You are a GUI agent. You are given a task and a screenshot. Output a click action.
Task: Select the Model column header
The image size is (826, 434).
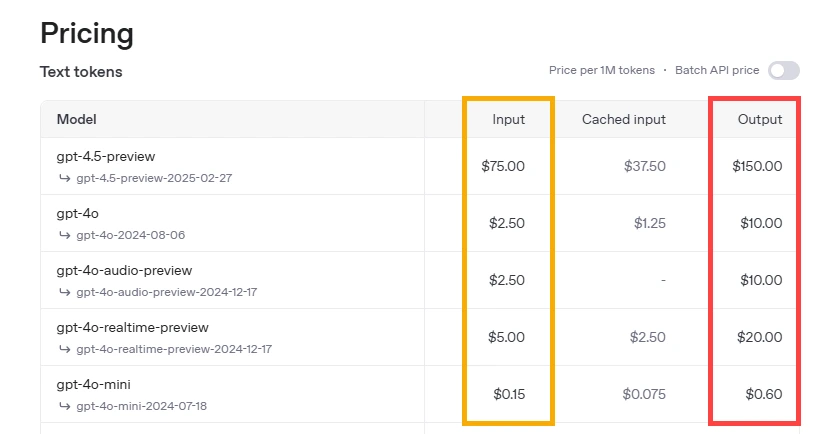pos(77,120)
